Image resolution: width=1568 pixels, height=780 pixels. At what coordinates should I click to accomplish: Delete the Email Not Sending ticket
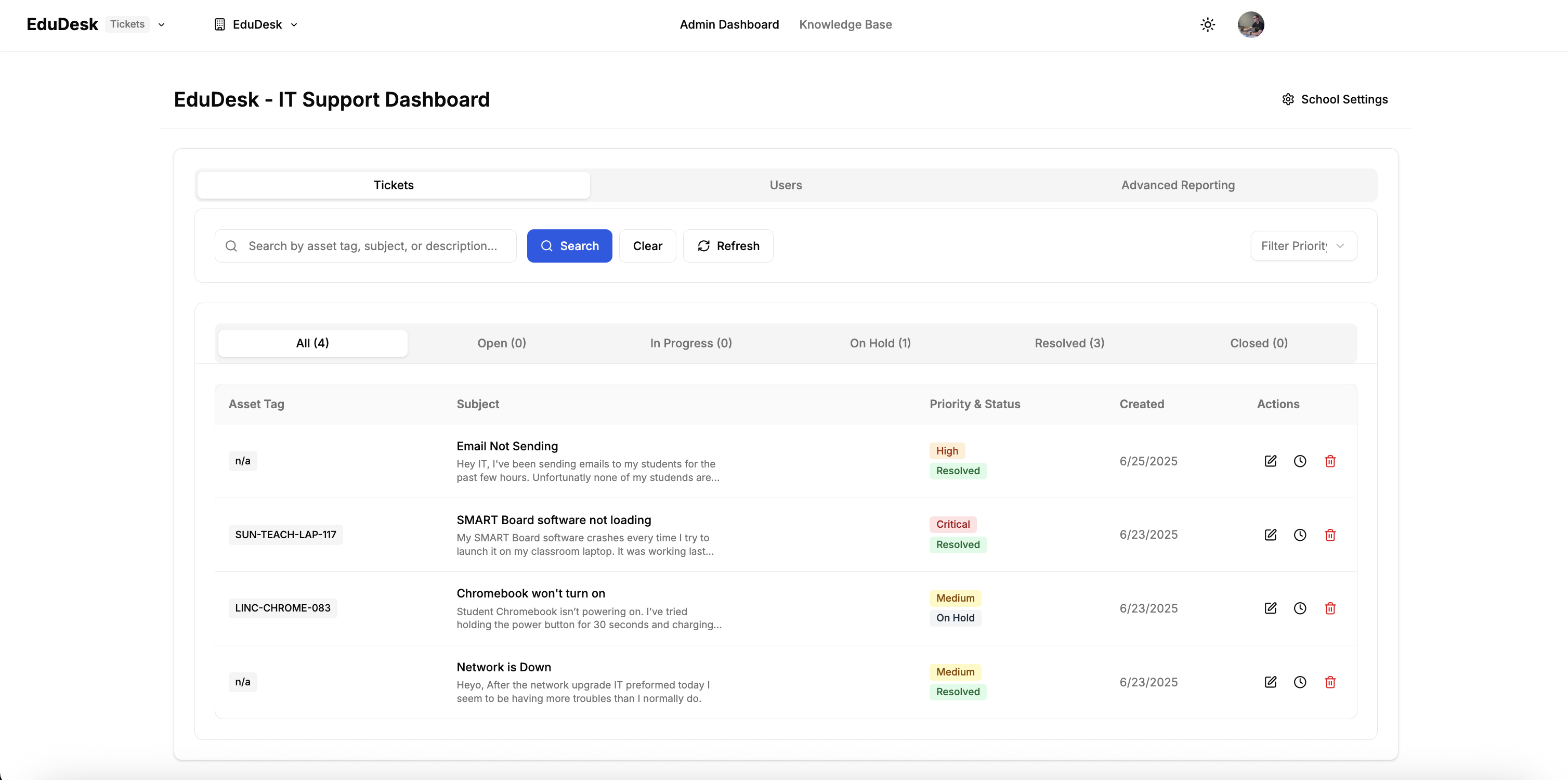[x=1329, y=461]
